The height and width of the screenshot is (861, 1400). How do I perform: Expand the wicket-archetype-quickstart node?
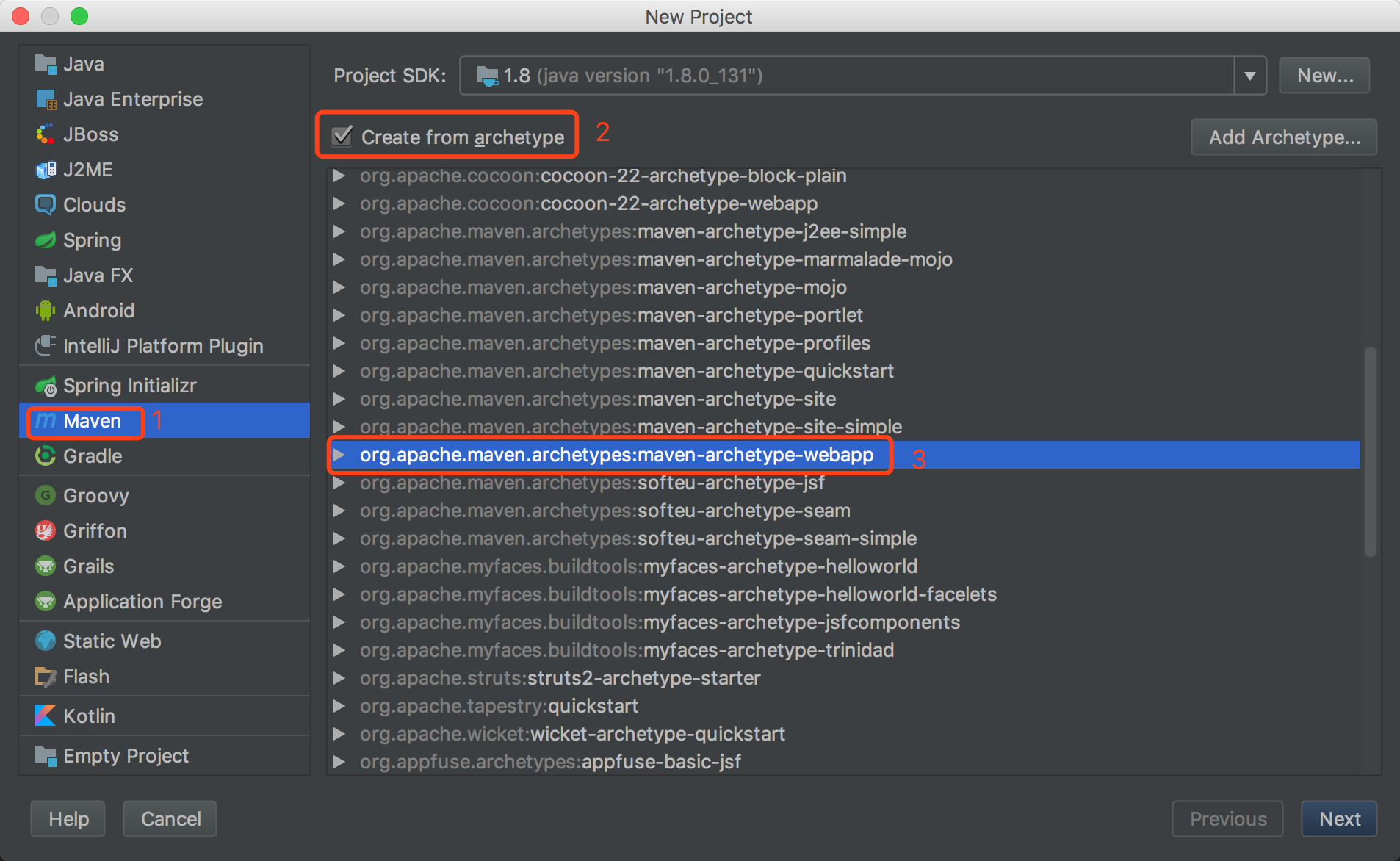339,734
